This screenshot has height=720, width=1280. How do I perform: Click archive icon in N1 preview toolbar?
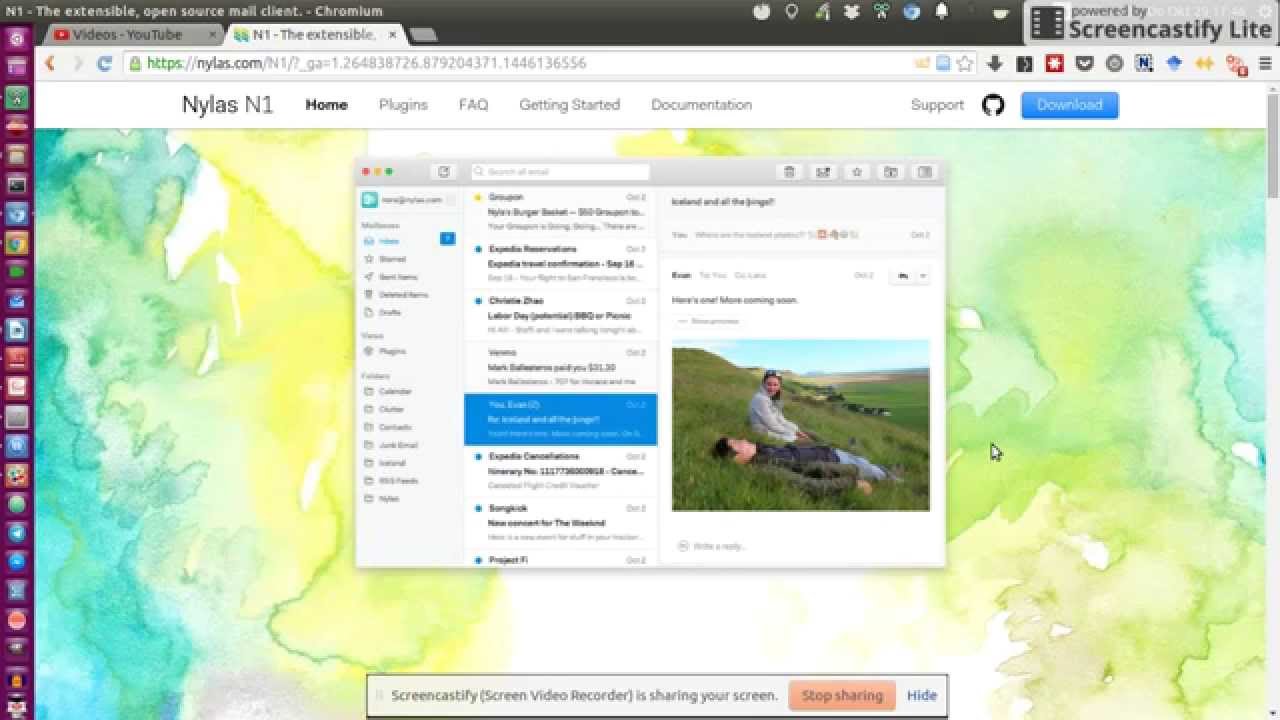823,172
